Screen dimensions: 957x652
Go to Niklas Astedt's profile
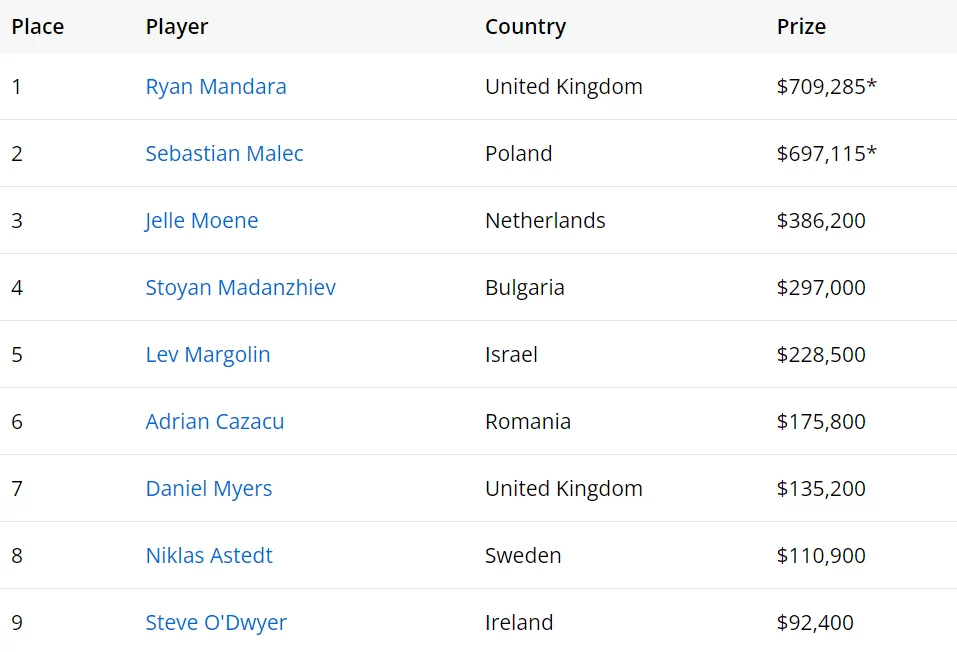click(208, 556)
